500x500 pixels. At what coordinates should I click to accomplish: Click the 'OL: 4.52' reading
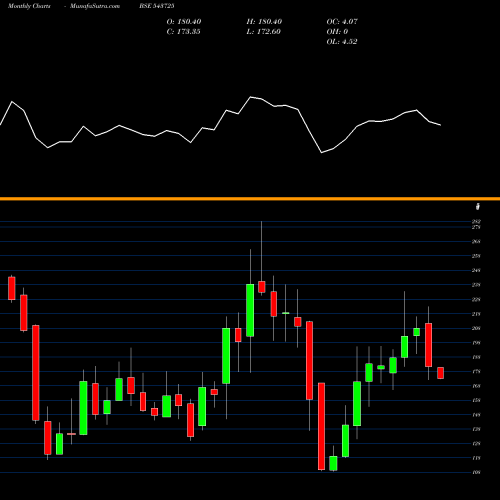342,42
